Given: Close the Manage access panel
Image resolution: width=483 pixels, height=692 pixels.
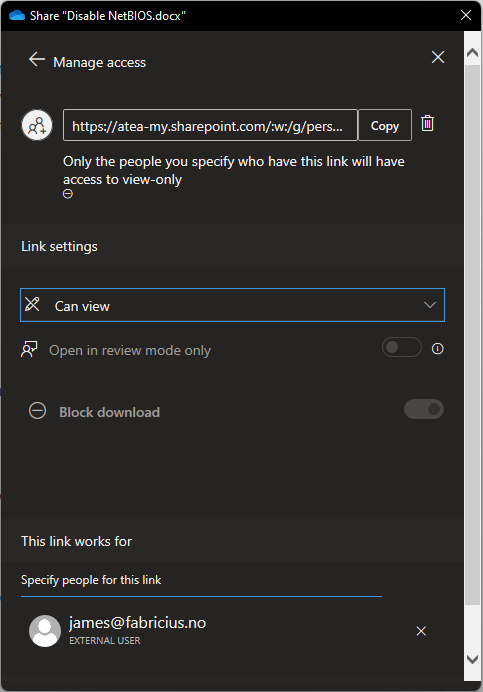Looking at the screenshot, I should (x=438, y=57).
